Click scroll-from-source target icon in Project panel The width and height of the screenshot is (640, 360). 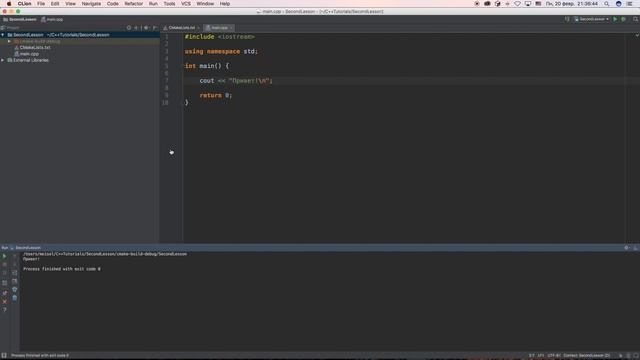129,28
